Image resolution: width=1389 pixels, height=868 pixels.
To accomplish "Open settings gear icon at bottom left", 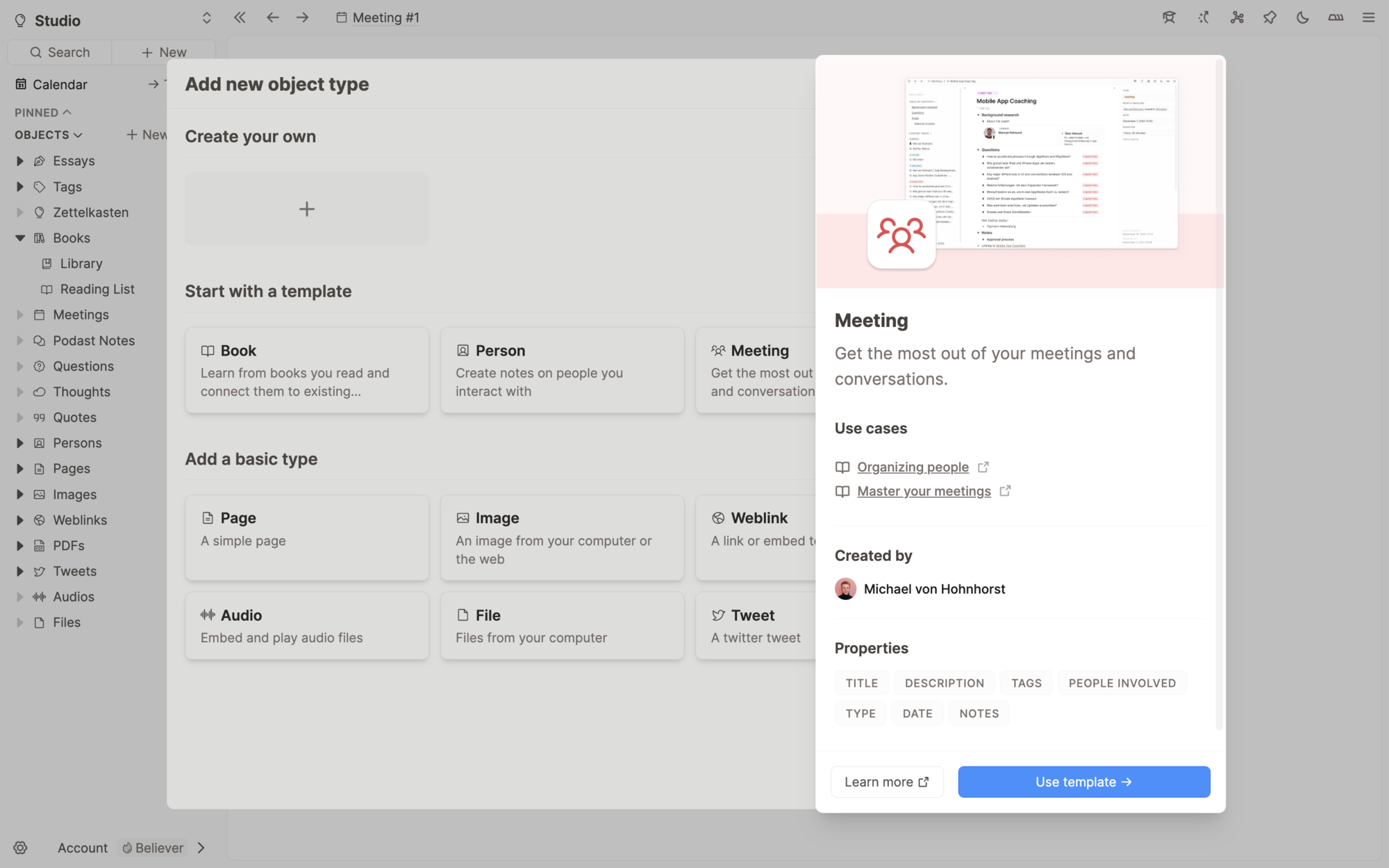I will 20,848.
